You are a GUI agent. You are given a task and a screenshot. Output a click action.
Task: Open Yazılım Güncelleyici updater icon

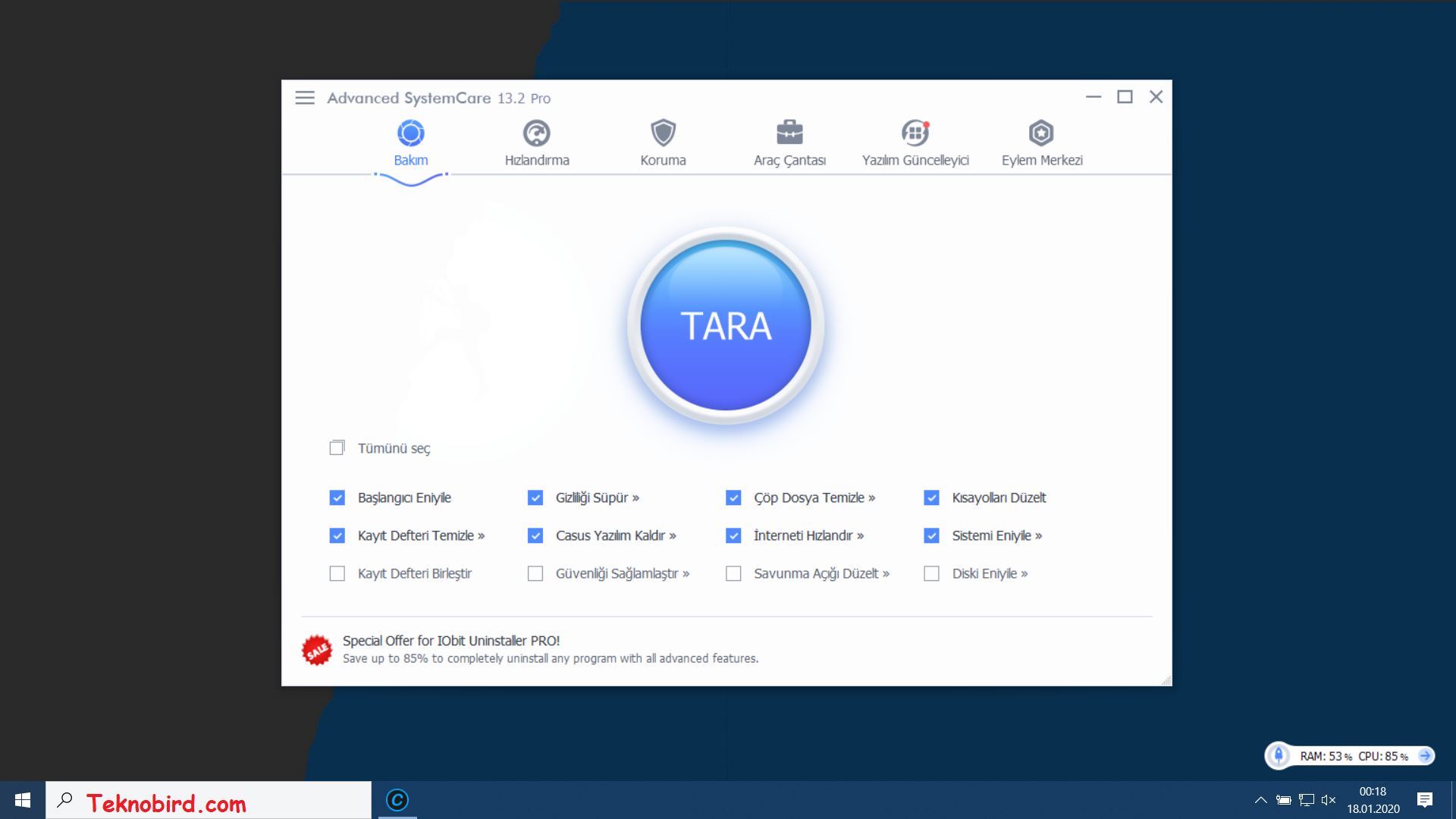click(915, 133)
